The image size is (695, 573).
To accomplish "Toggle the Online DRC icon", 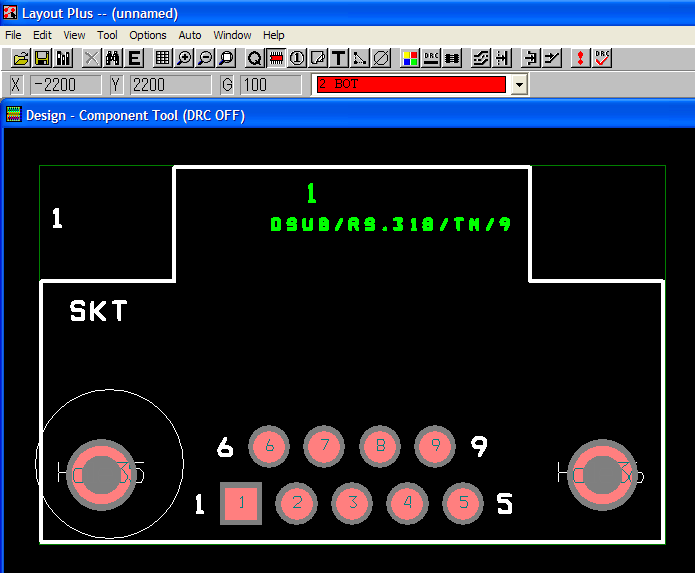I will click(x=431, y=58).
